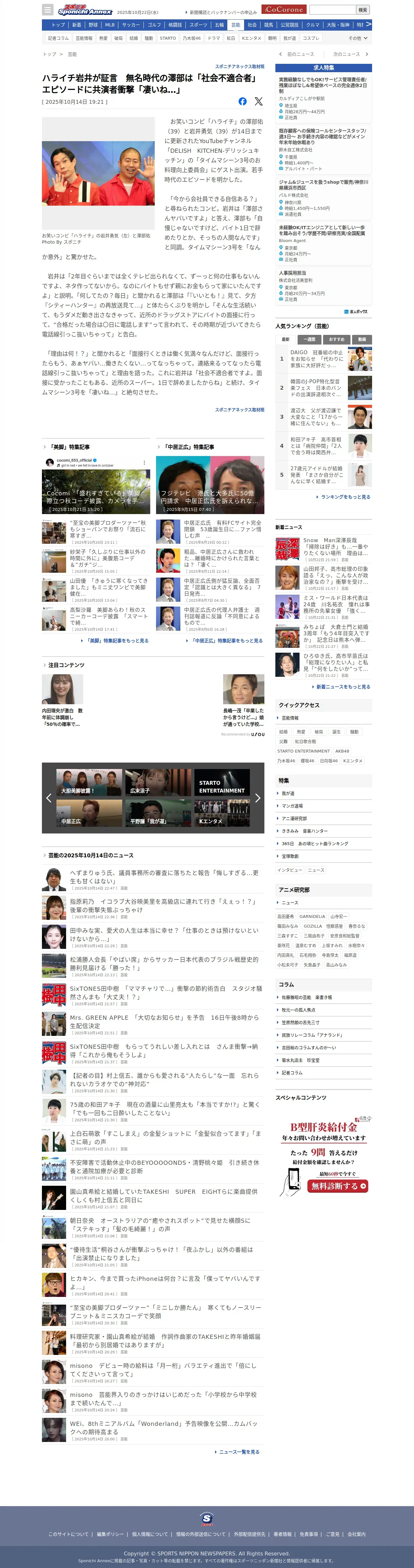Image resolution: width=414 pixels, height=1568 pixels.
Task: Click the GARNiDELiA anime tag
Action: click(x=312, y=916)
